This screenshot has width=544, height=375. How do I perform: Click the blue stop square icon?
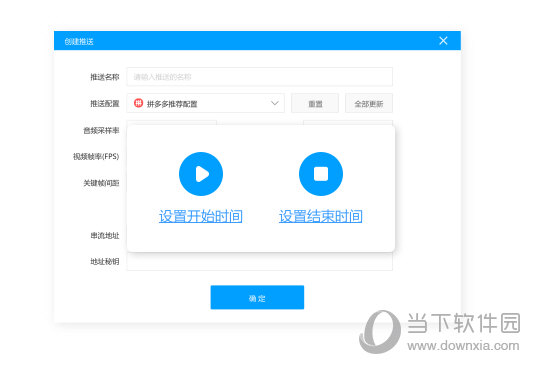point(321,174)
